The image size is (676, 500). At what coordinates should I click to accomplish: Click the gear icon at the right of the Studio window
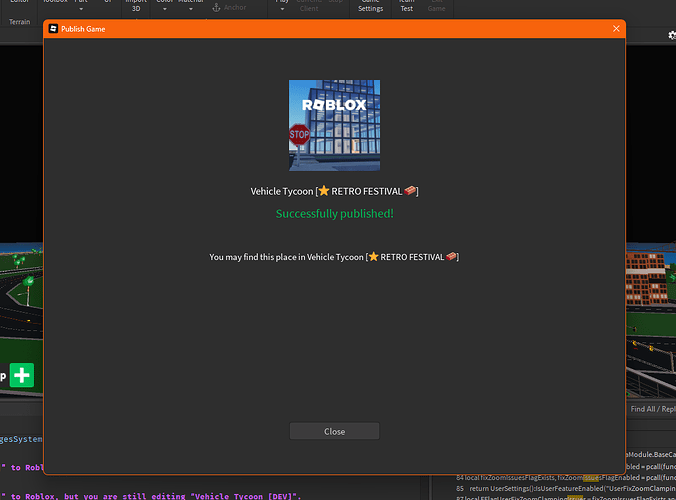672,35
